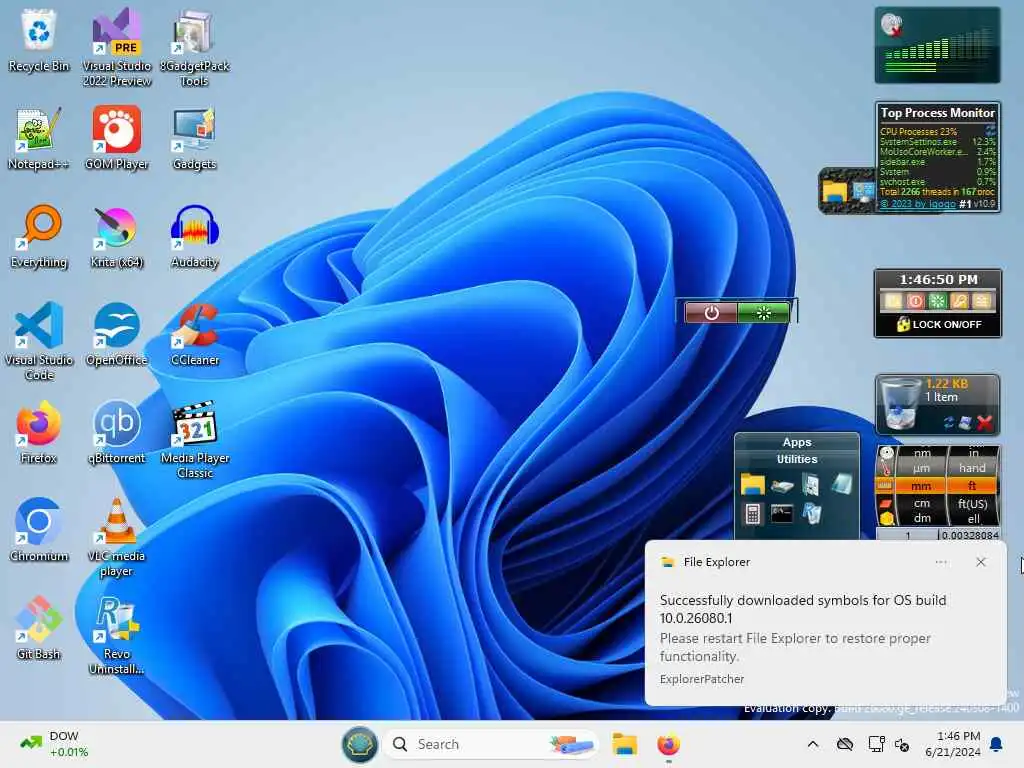The image size is (1024, 768).
Task: Open the calculator icon in Utilities gadget
Action: coord(752,514)
